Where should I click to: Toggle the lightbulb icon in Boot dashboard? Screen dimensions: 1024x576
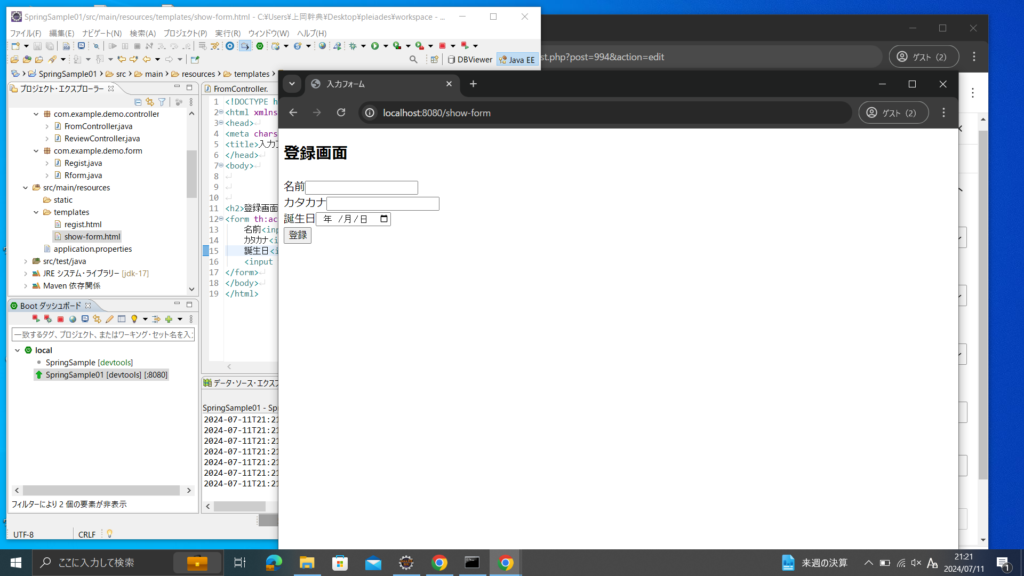tap(135, 318)
